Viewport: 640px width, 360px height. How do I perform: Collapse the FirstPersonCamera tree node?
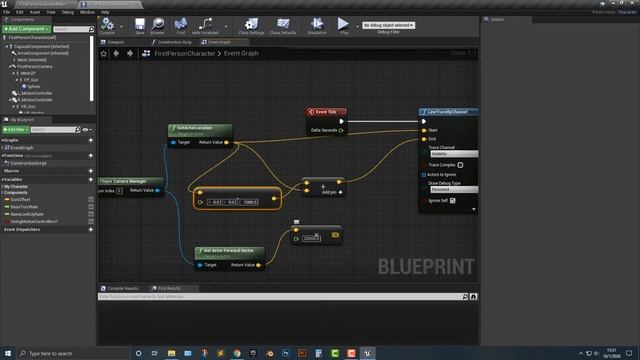coord(10,67)
